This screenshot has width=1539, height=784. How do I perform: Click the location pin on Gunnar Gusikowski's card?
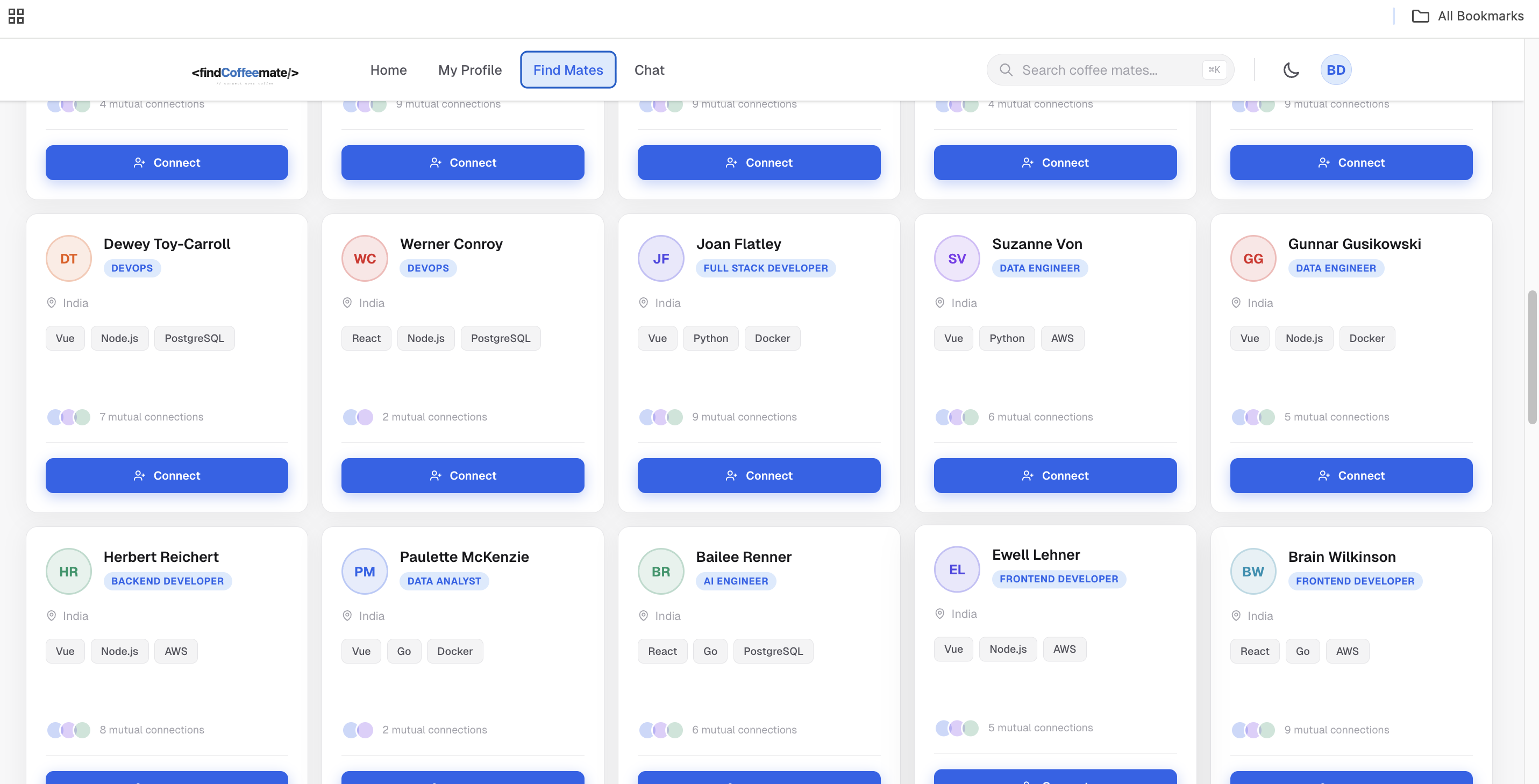(x=1236, y=303)
